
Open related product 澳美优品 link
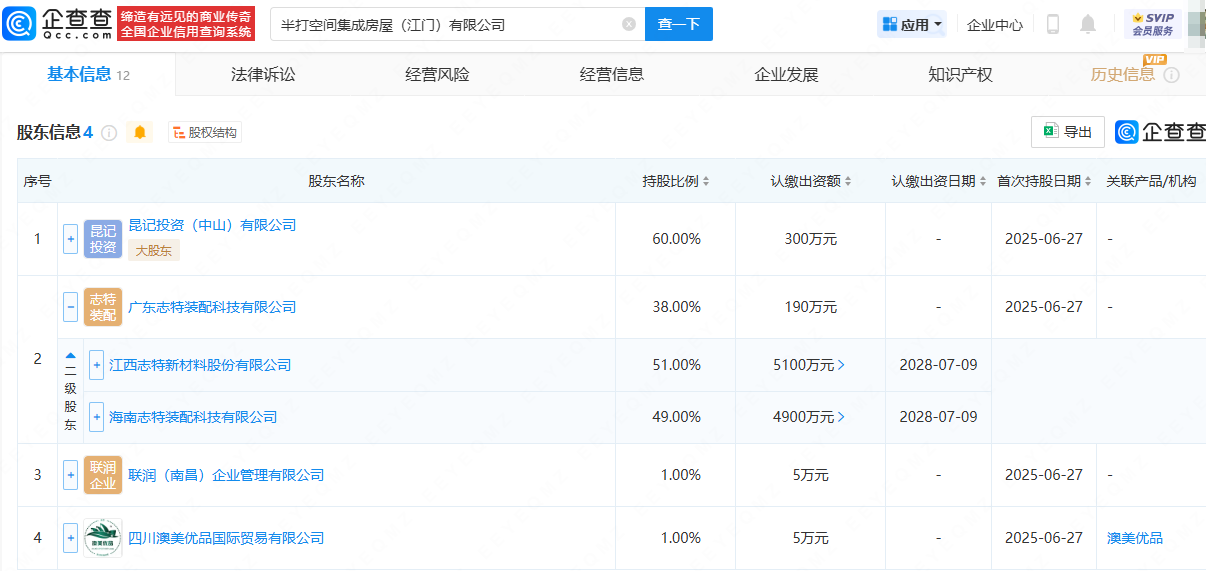(x=1135, y=538)
